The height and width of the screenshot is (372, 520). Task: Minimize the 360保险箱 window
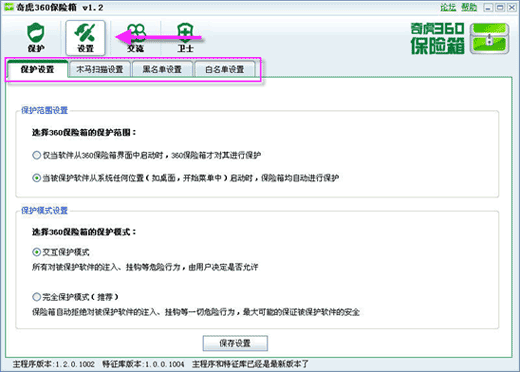pyautogui.click(x=488, y=7)
